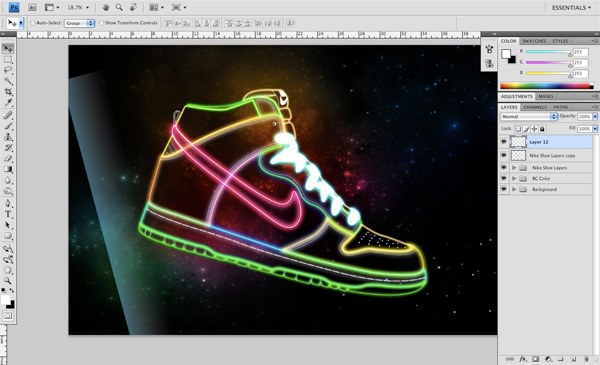The height and width of the screenshot is (365, 600).
Task: Select the Brush tool
Action: [8, 126]
